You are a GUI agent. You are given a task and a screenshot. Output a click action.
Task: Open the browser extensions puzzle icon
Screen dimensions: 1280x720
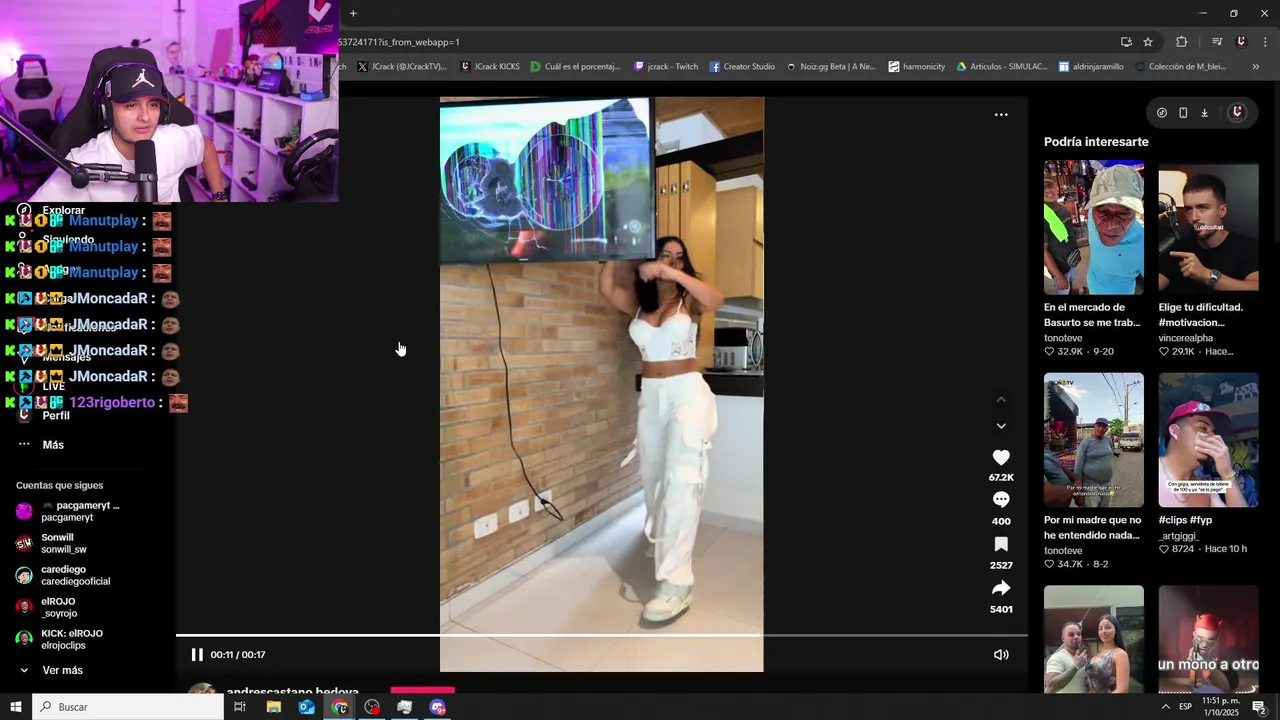pos(1182,42)
